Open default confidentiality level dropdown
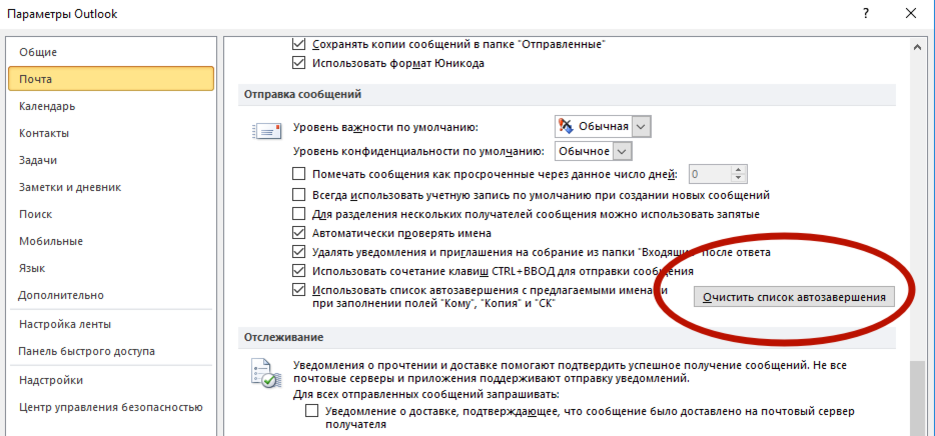Screen dimensions: 935x436 click(x=622, y=151)
